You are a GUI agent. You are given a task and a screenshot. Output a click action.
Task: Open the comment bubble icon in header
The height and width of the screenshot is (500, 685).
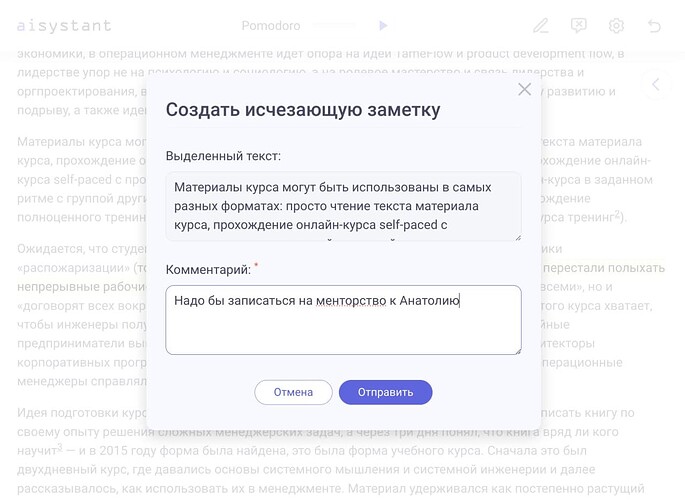click(578, 26)
